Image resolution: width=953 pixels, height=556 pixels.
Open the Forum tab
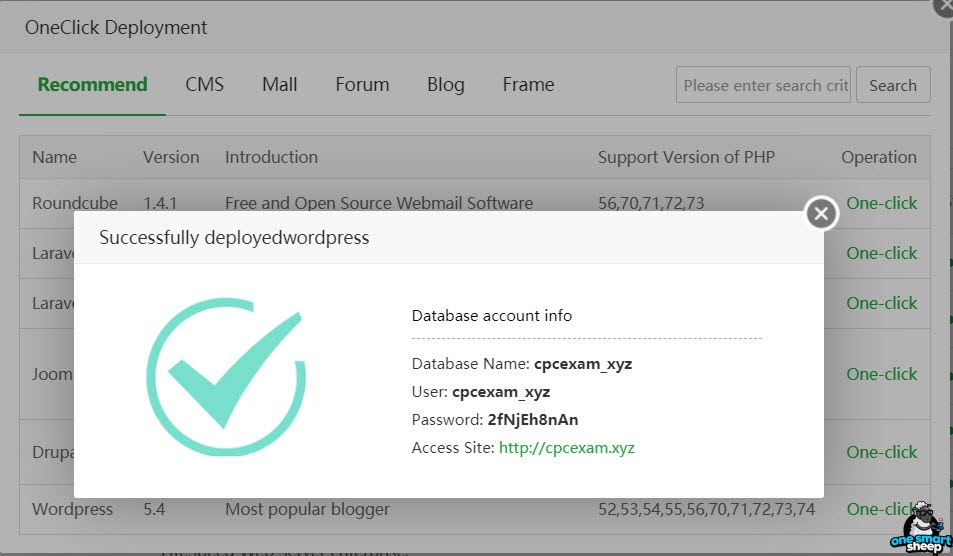(362, 84)
